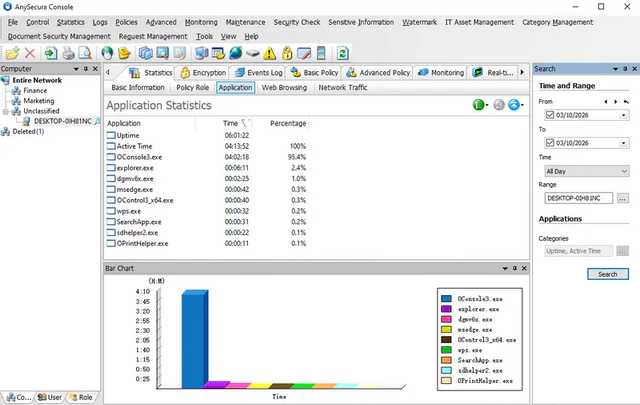Sort by the Time column header
This screenshot has width=640, height=405.
pos(231,123)
